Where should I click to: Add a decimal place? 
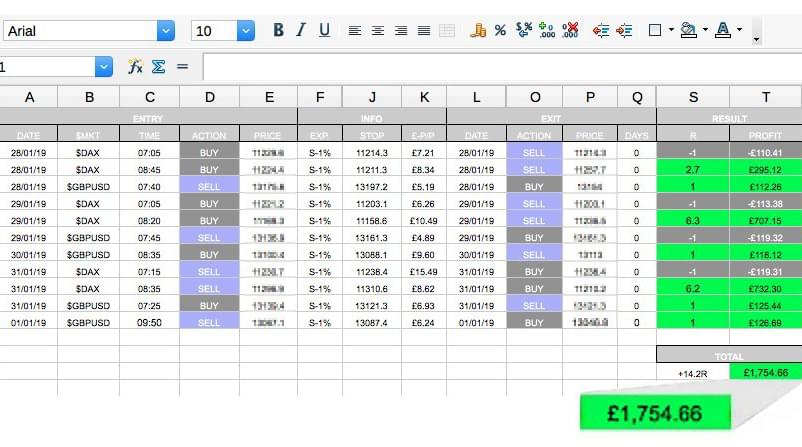[546, 31]
